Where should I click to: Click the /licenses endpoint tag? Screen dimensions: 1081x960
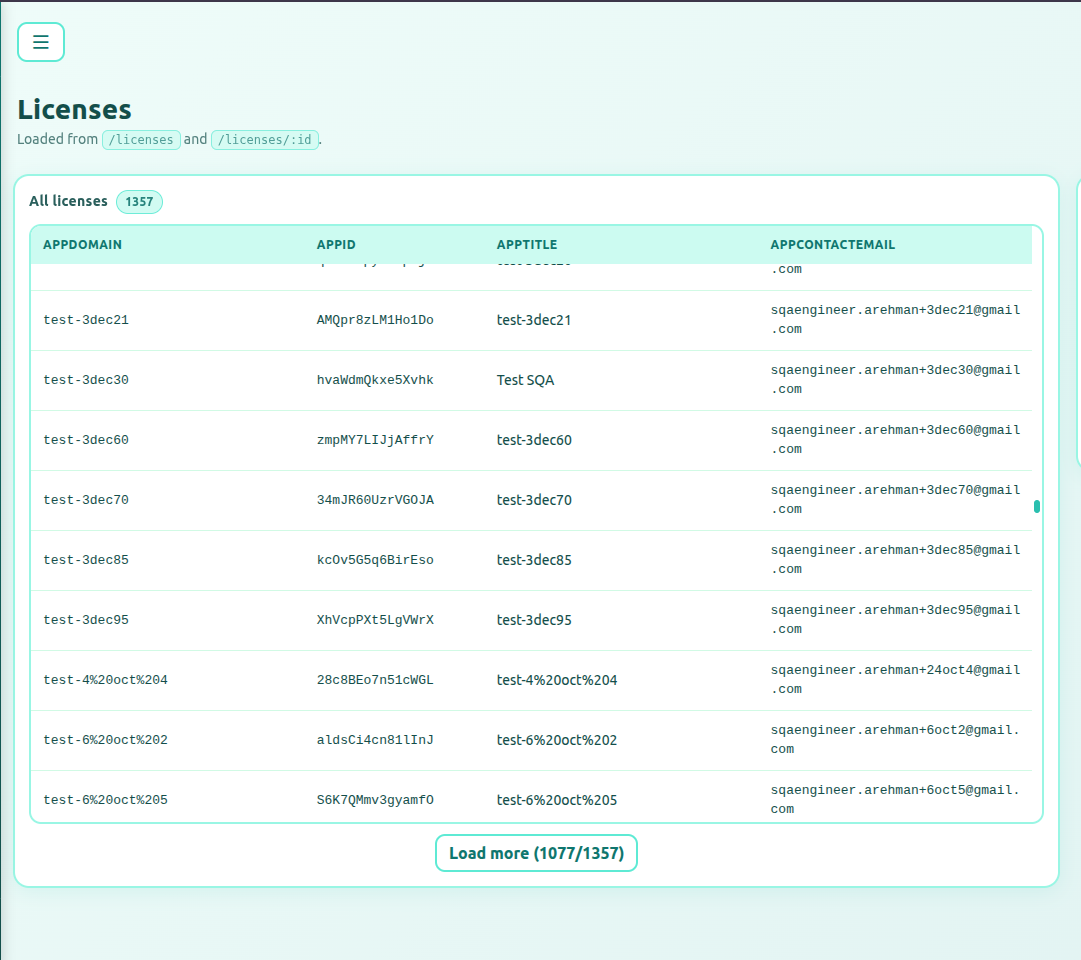pos(141,140)
